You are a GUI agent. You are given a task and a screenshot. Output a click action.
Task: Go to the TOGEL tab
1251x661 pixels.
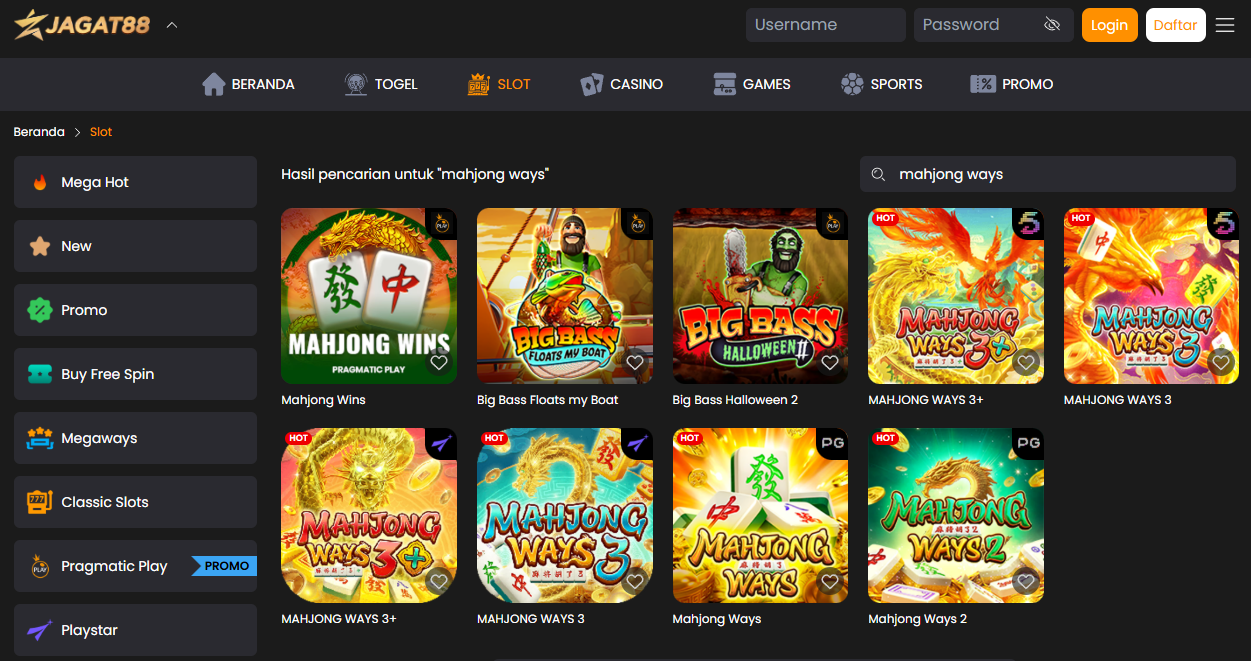(x=380, y=85)
